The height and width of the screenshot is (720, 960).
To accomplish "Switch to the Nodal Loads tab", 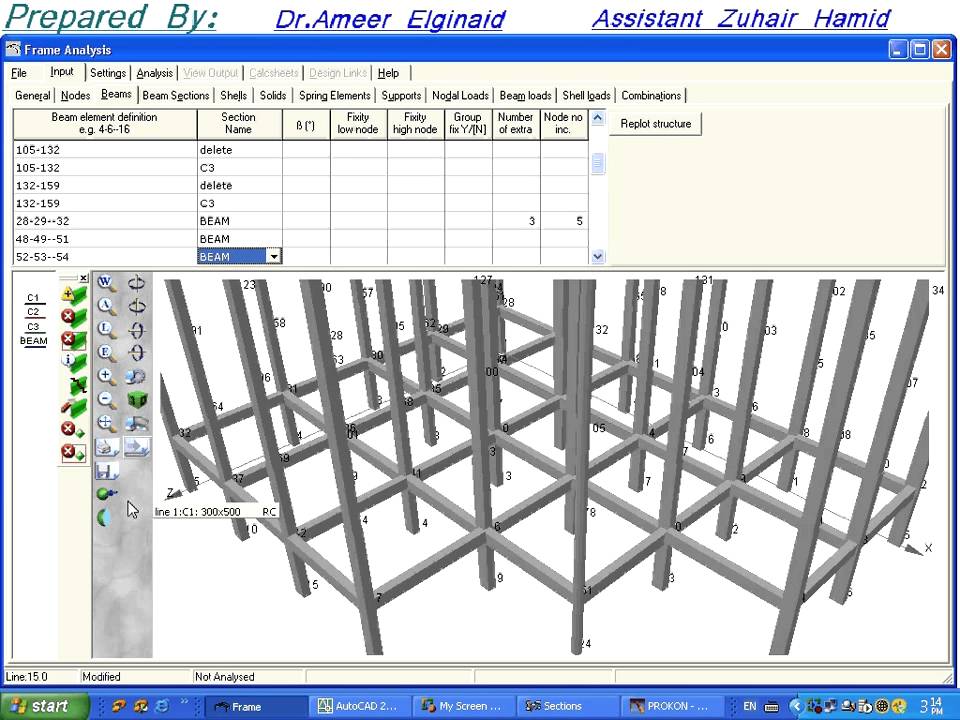I will (460, 96).
